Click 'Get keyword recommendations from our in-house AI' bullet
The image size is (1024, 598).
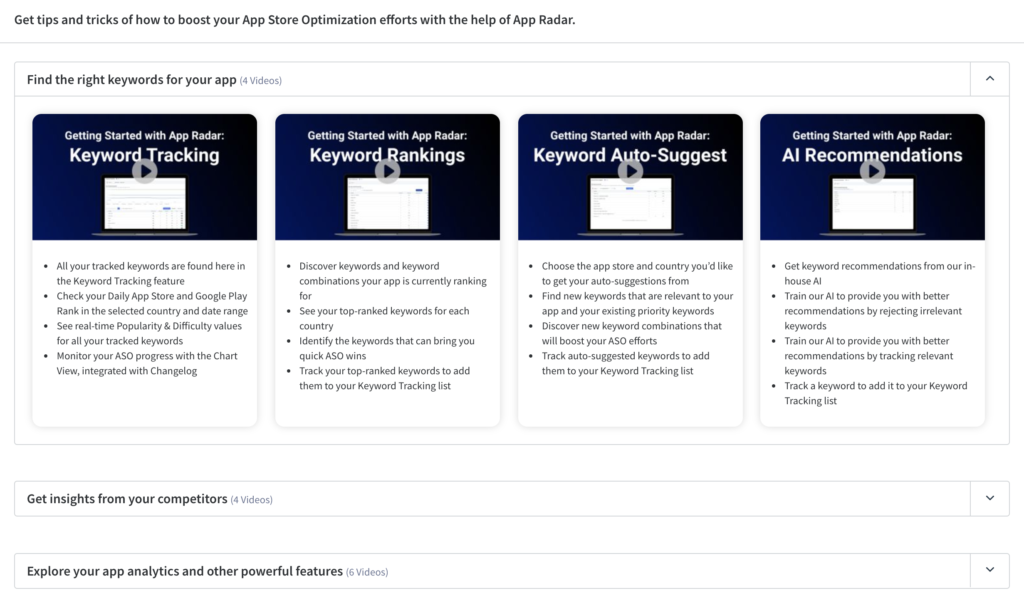[x=880, y=274]
